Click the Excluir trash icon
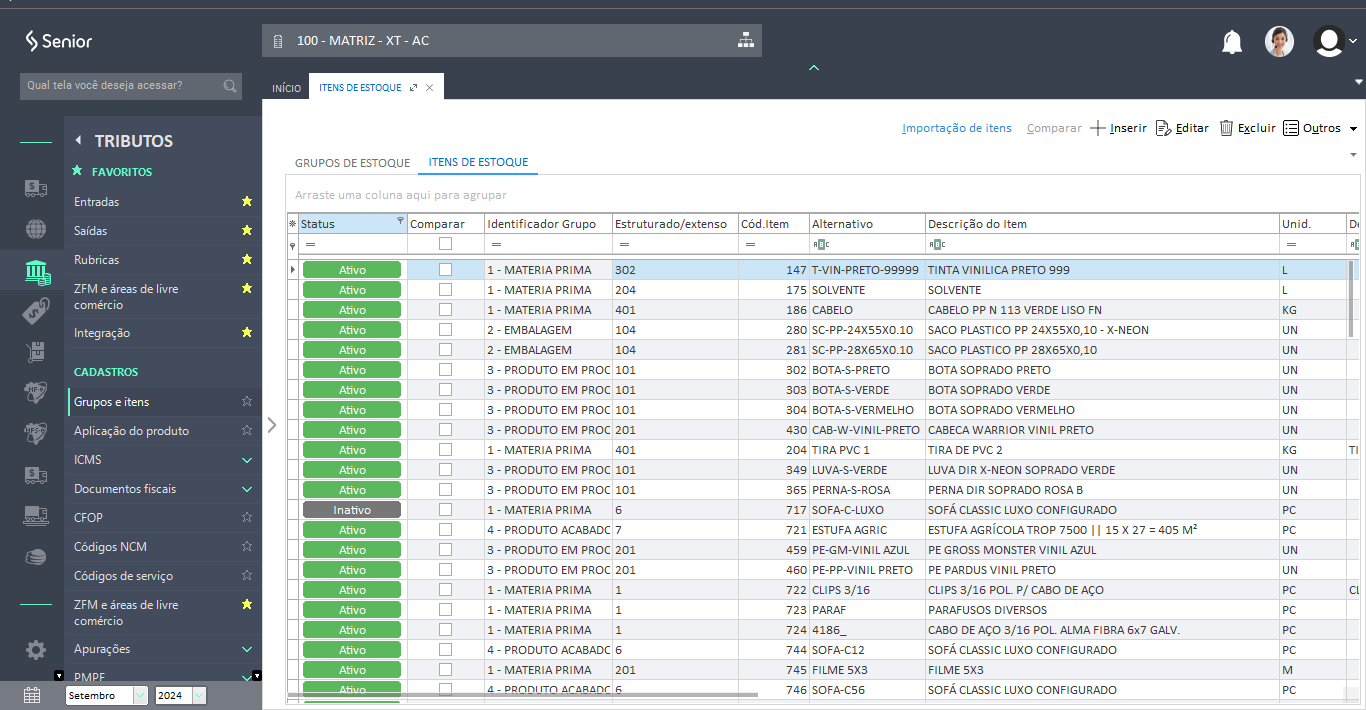Image resolution: width=1366 pixels, height=710 pixels. click(x=1226, y=128)
